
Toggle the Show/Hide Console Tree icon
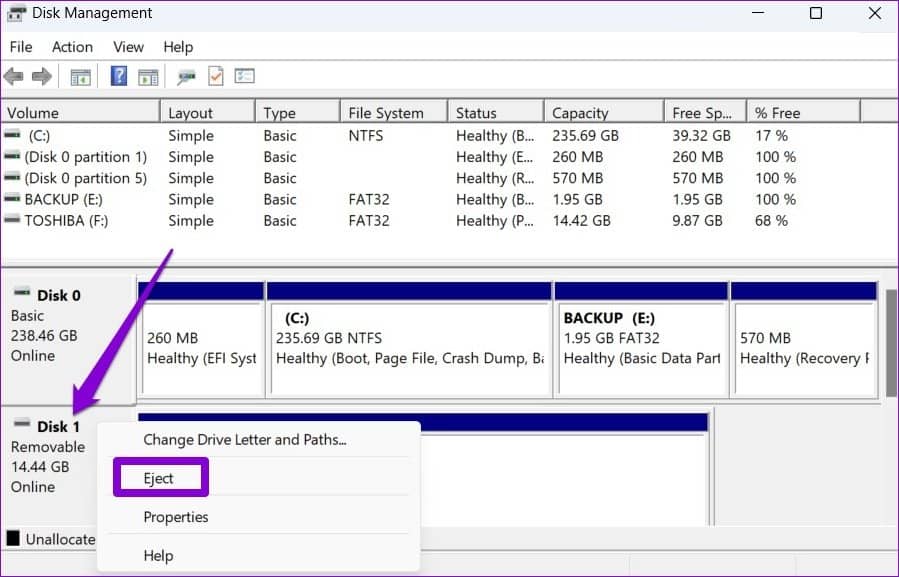80,76
